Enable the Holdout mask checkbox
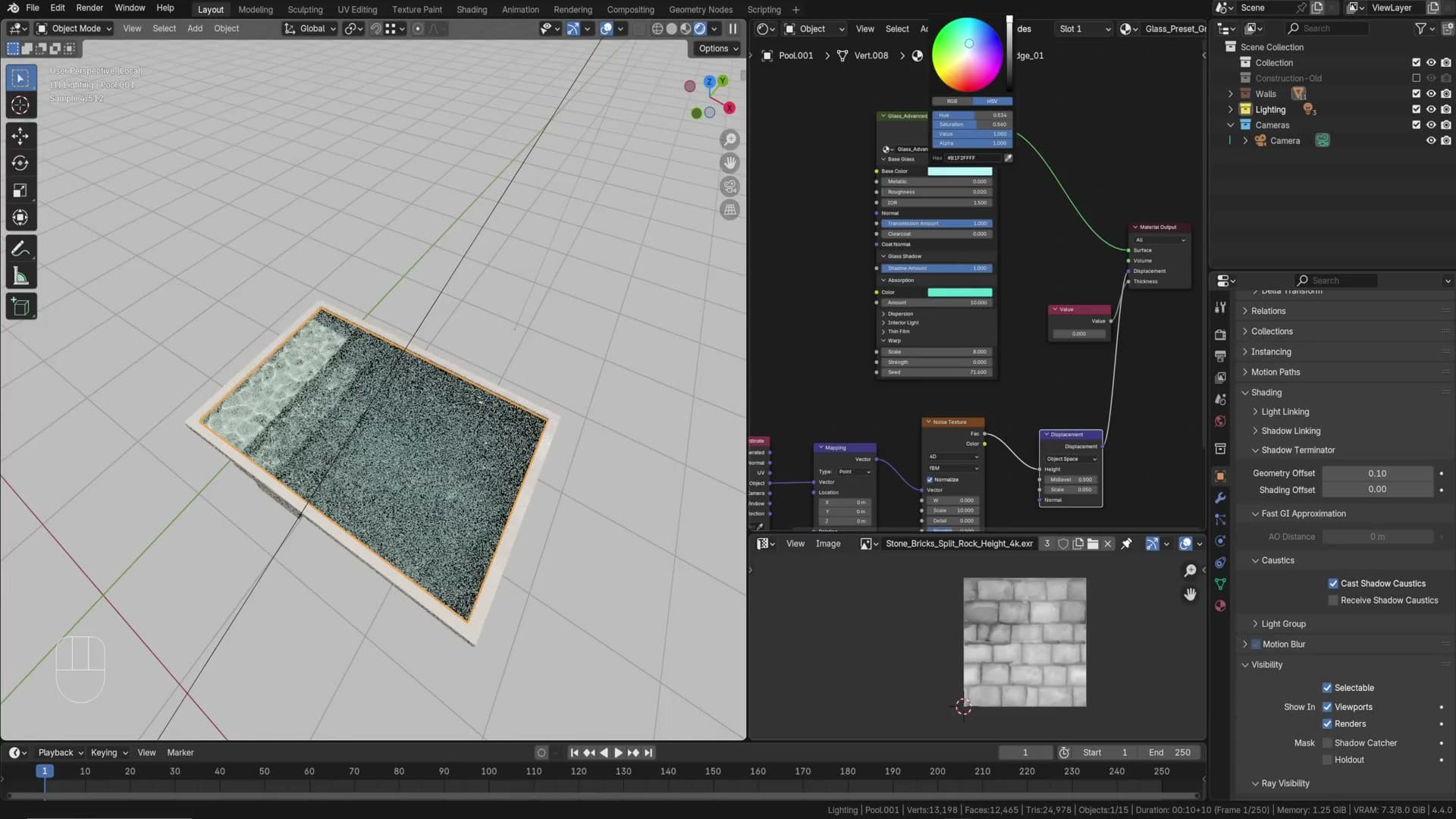Screen dimensions: 1456x819 pos(1327,760)
